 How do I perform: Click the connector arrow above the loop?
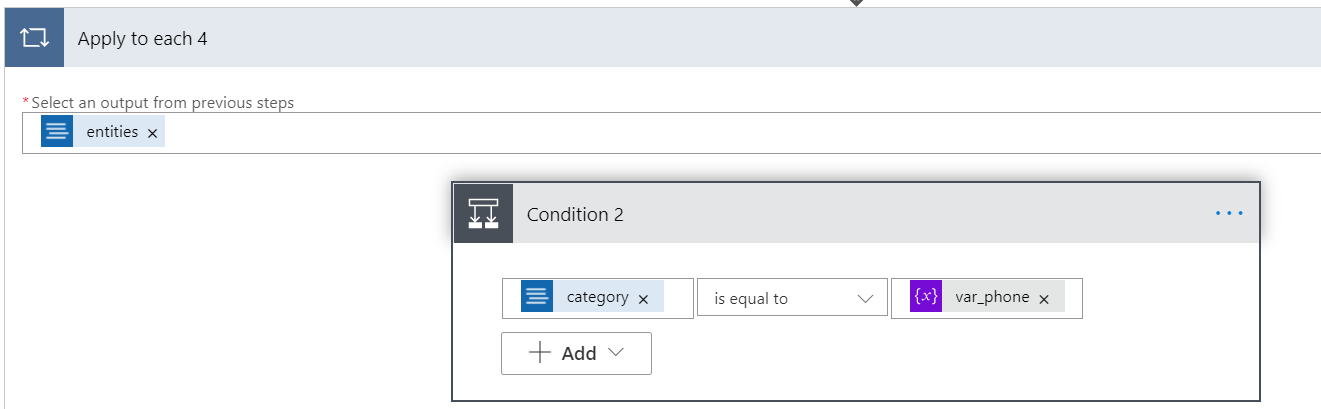[856, 3]
